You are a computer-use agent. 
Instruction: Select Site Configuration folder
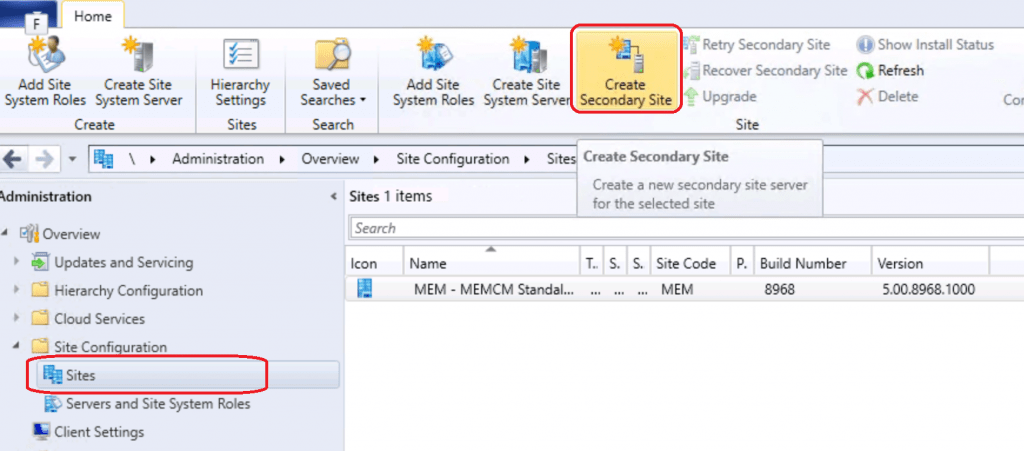[110, 347]
